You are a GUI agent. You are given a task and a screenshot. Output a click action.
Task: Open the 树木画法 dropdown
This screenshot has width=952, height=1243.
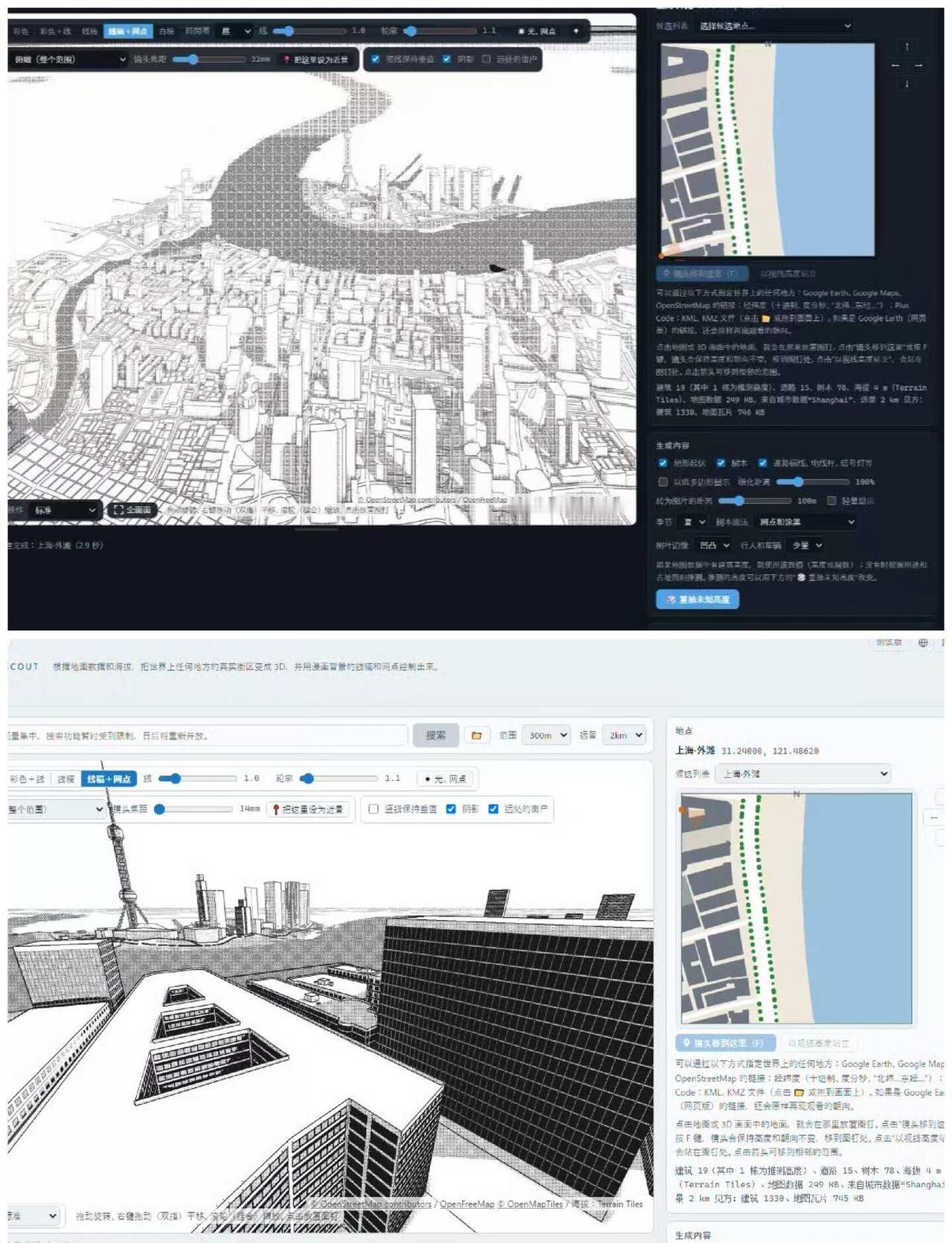(805, 522)
